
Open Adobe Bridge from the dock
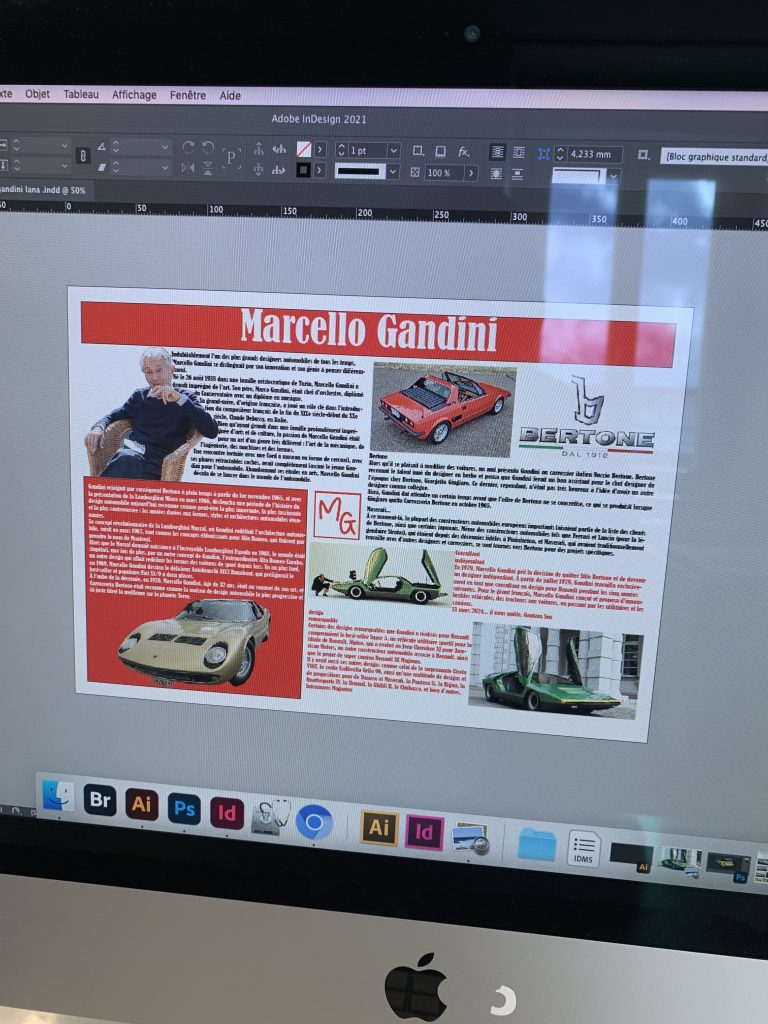point(100,799)
